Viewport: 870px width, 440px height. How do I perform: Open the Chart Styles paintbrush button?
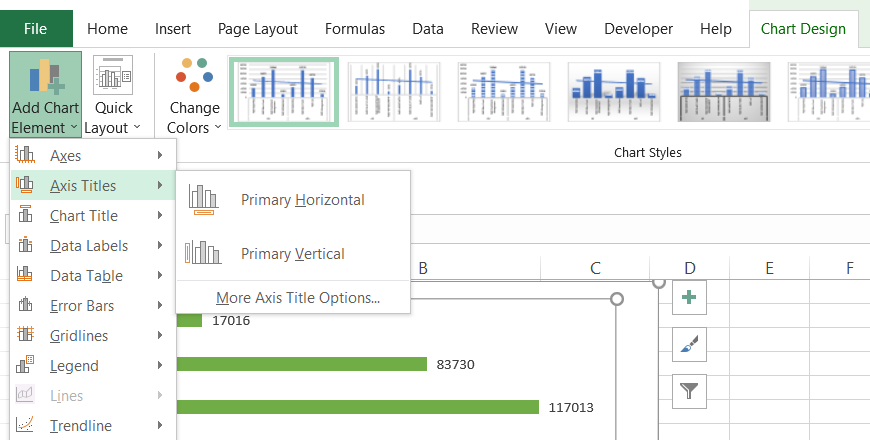click(689, 344)
